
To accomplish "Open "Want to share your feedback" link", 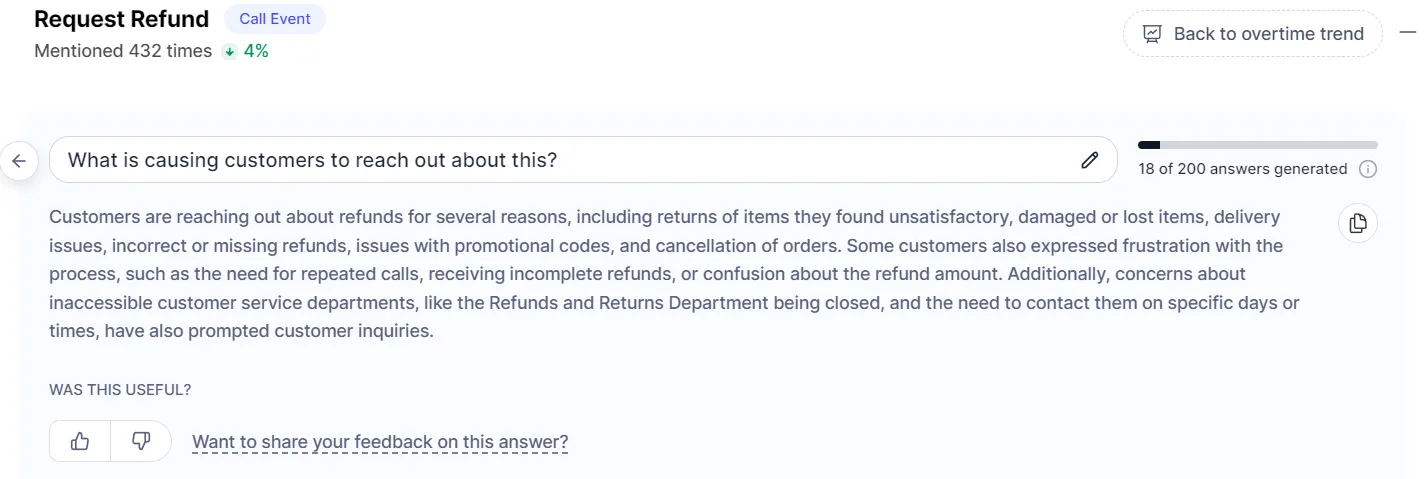I will pyautogui.click(x=380, y=442).
